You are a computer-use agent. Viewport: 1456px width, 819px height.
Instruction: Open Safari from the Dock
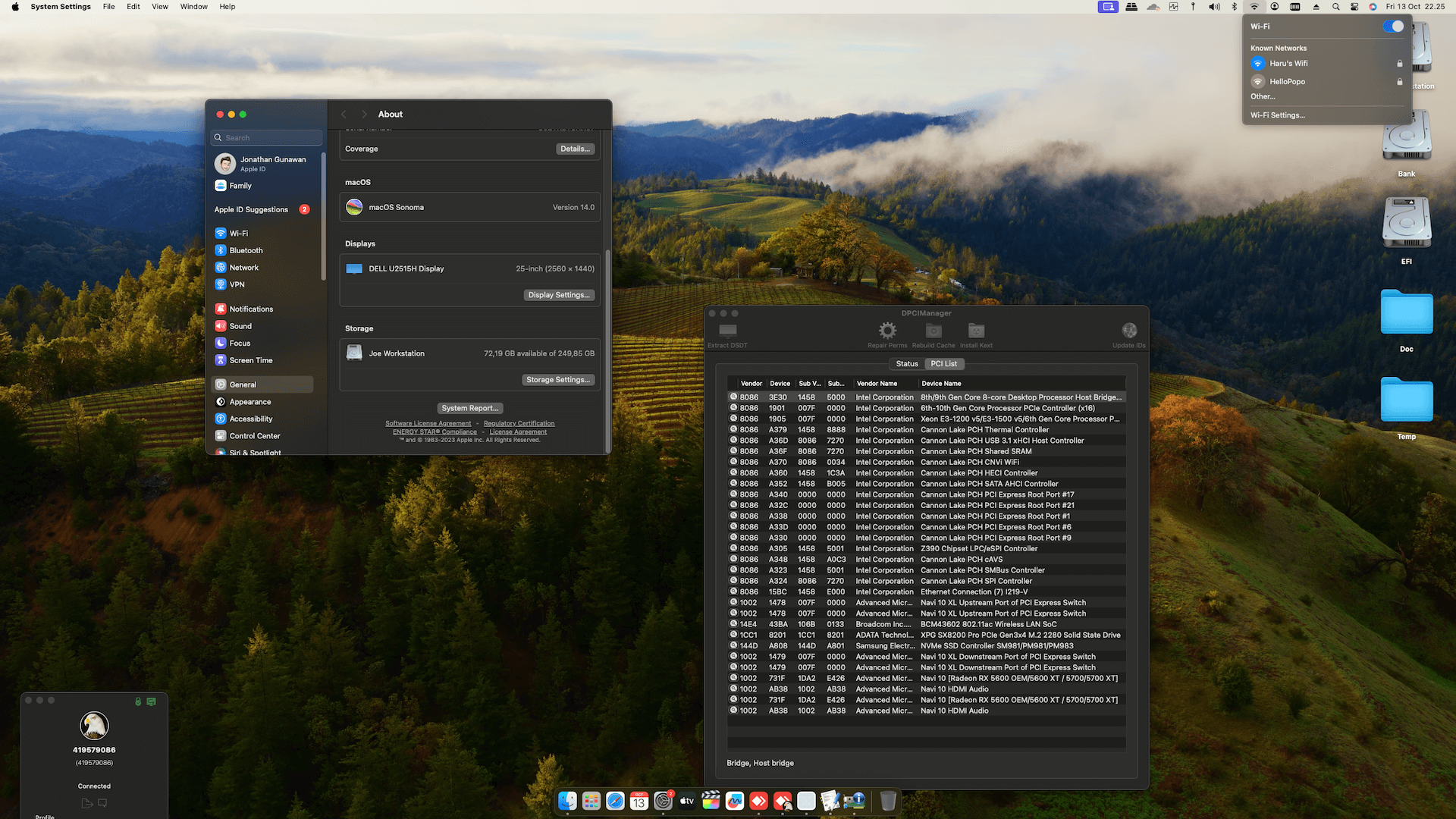(615, 801)
